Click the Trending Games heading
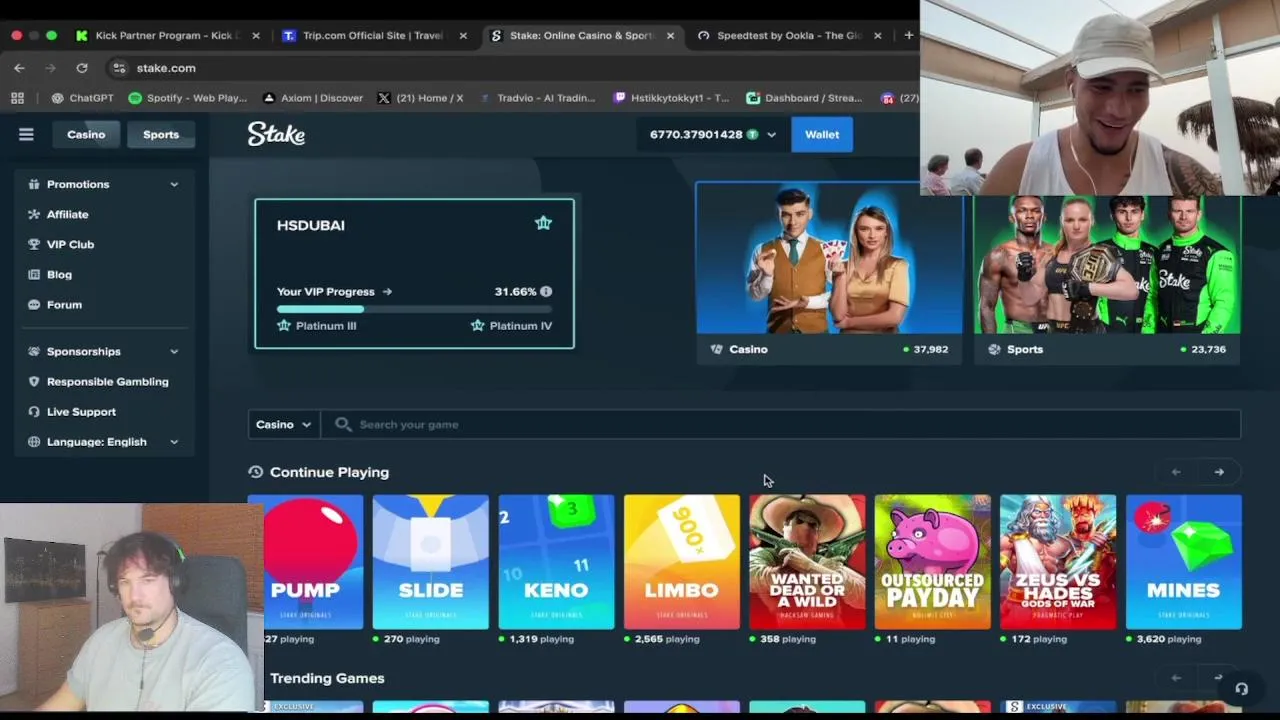Screen dimensions: 1280x720 327,678
